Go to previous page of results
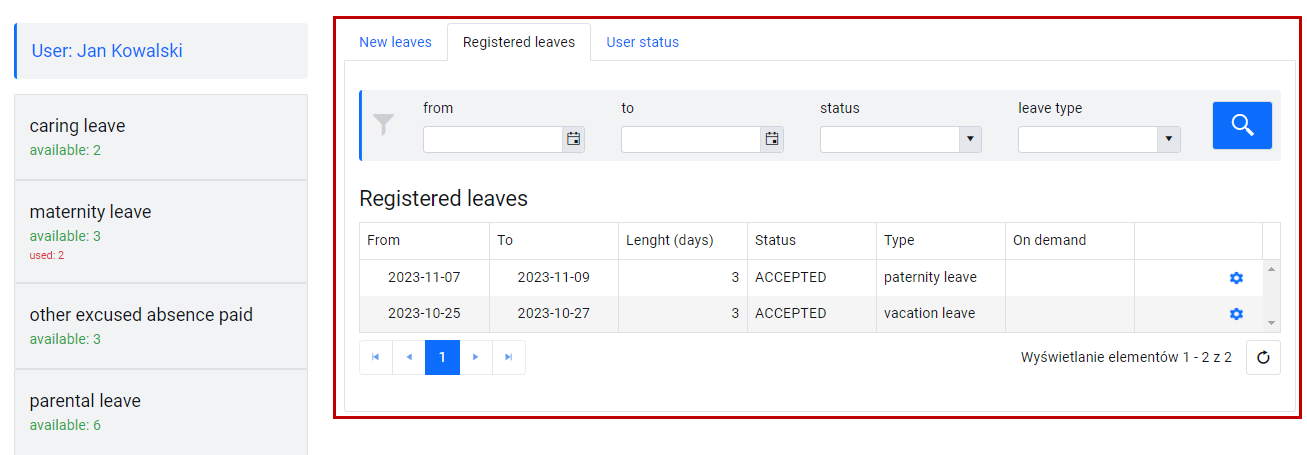The width and height of the screenshot is (1307, 455). [409, 357]
